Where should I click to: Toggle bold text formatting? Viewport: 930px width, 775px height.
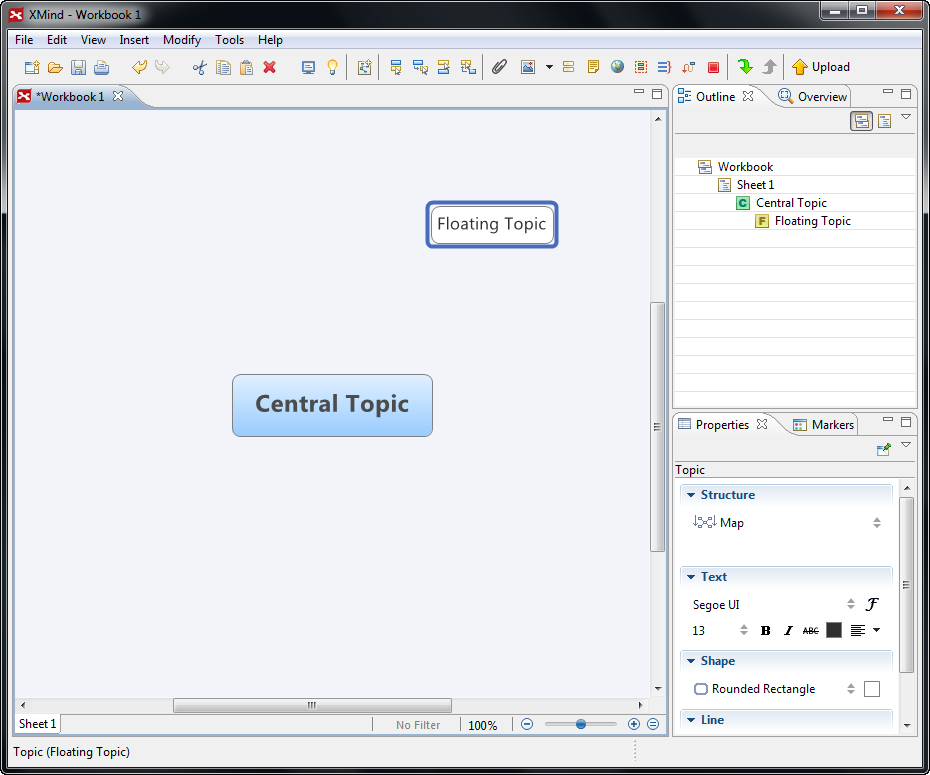[x=766, y=630]
